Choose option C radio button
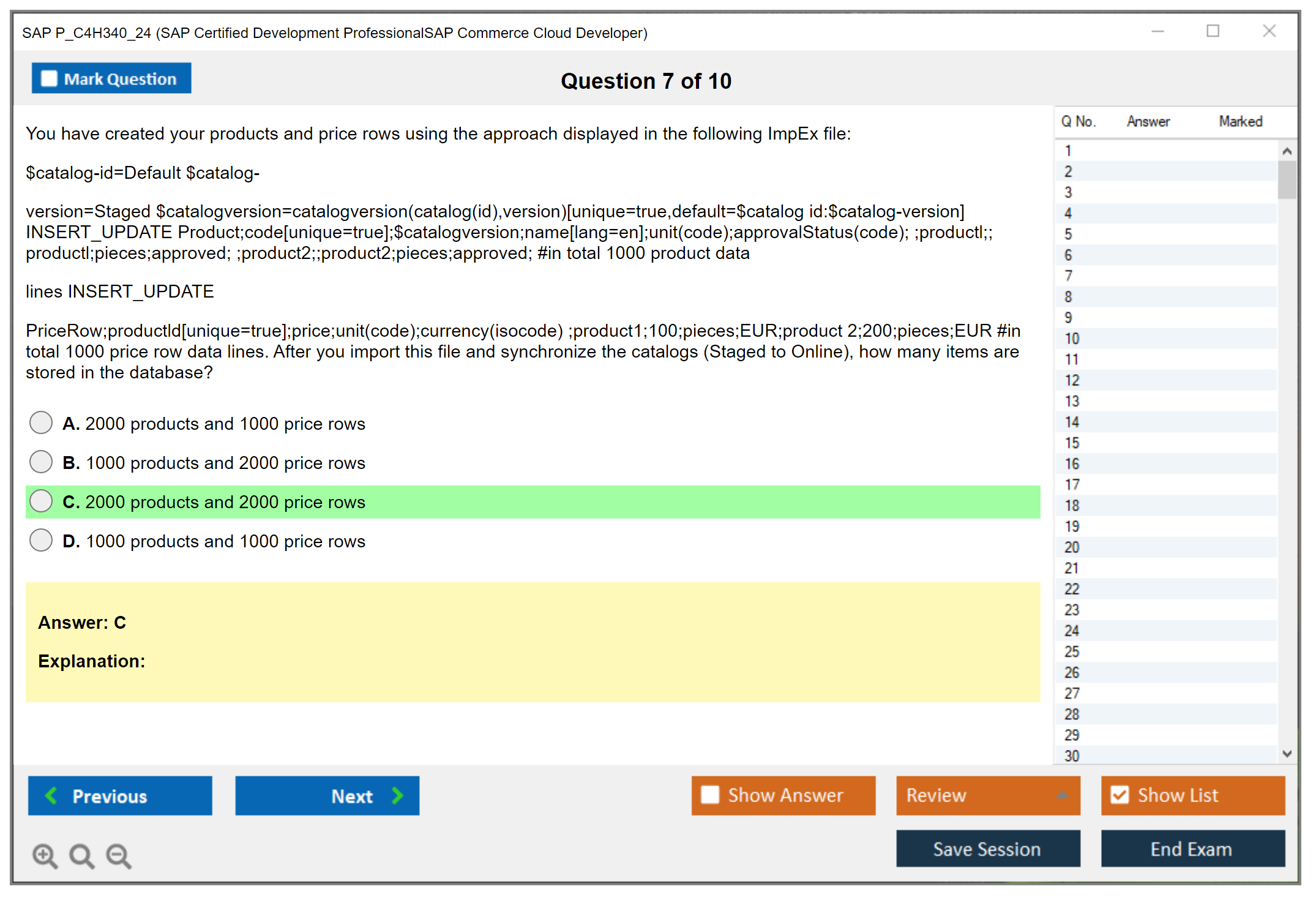1316x900 pixels. [41, 501]
